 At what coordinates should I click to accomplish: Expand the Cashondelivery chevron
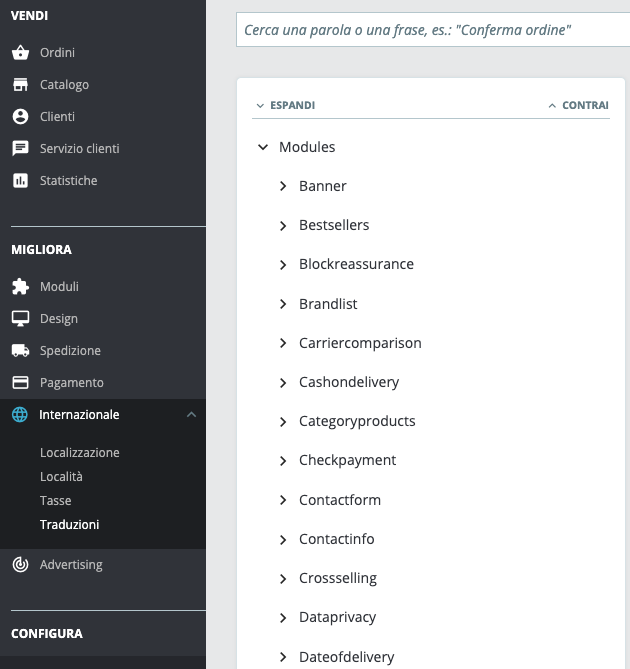(x=283, y=382)
